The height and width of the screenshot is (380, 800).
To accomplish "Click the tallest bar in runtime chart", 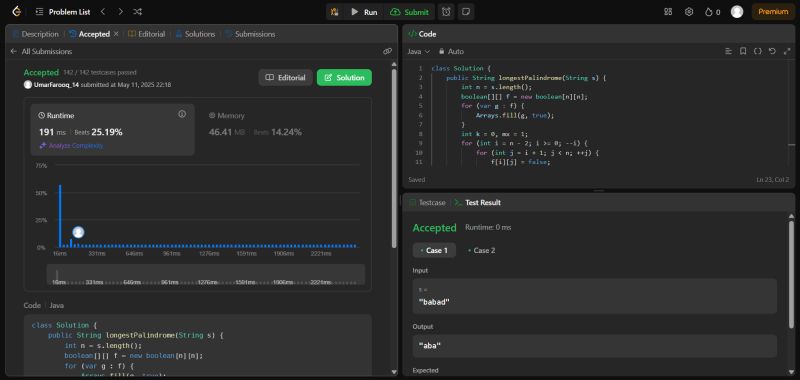I will tap(60, 216).
